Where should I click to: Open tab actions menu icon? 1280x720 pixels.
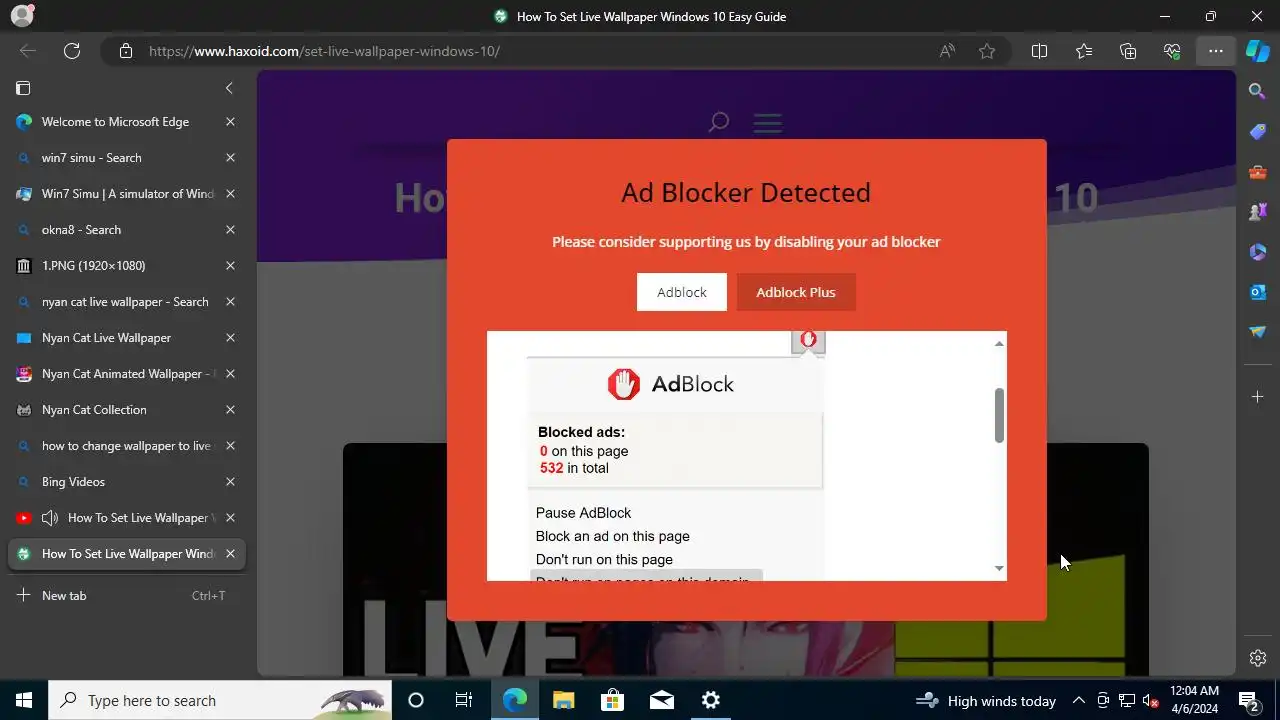pos(23,88)
